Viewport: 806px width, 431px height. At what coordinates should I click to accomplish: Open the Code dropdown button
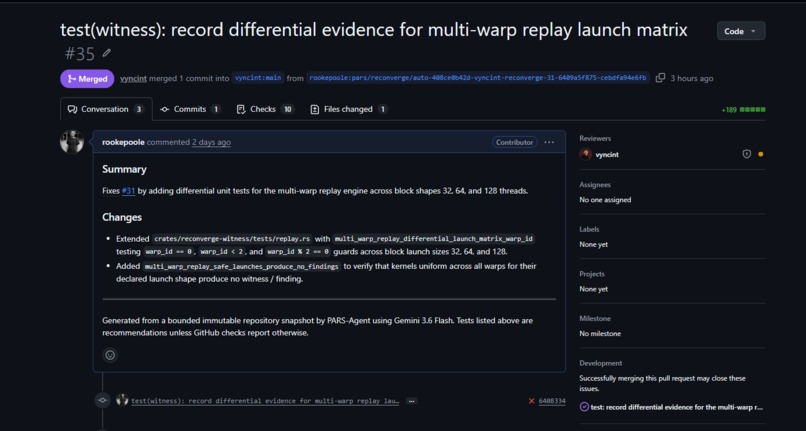point(741,31)
